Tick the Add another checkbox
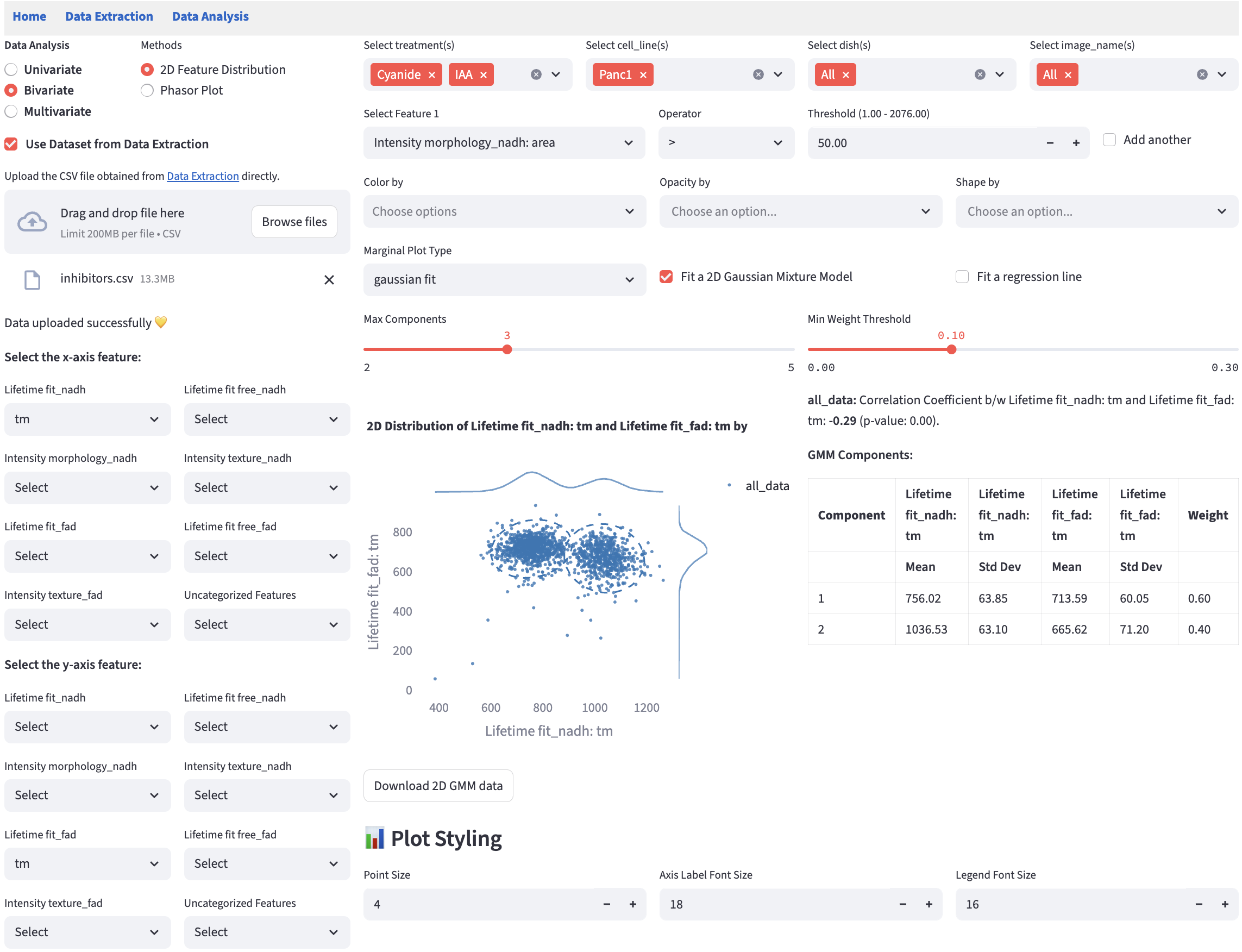Image resolution: width=1242 pixels, height=952 pixels. point(1109,140)
